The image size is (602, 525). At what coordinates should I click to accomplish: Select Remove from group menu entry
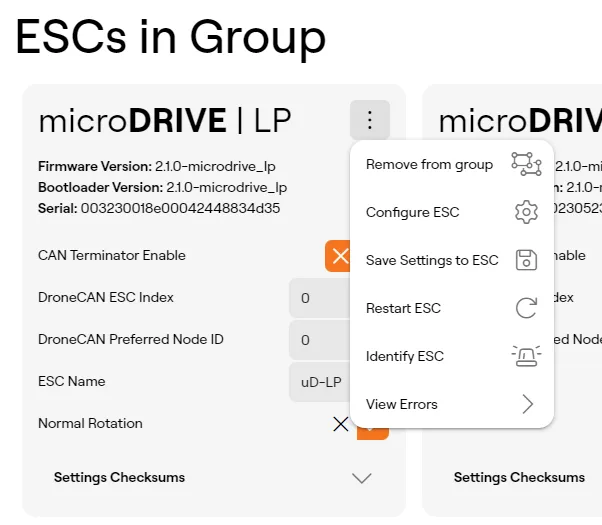tap(452, 164)
